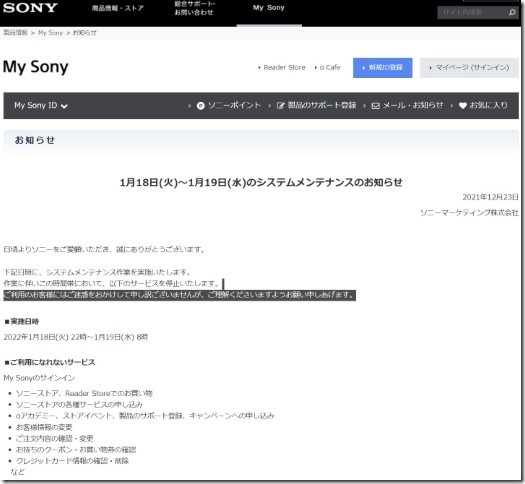
Task: Click the 製品情報 breadcrumb link
Action: pos(15,32)
